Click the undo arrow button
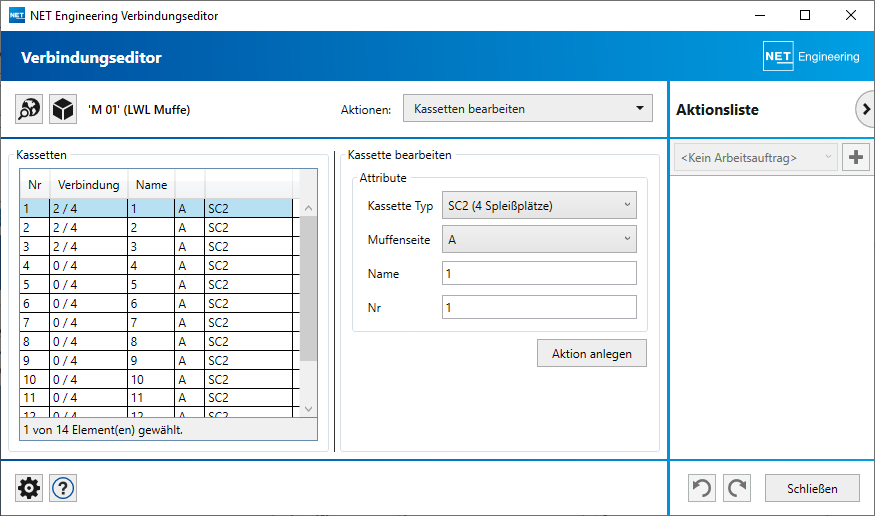 [702, 488]
